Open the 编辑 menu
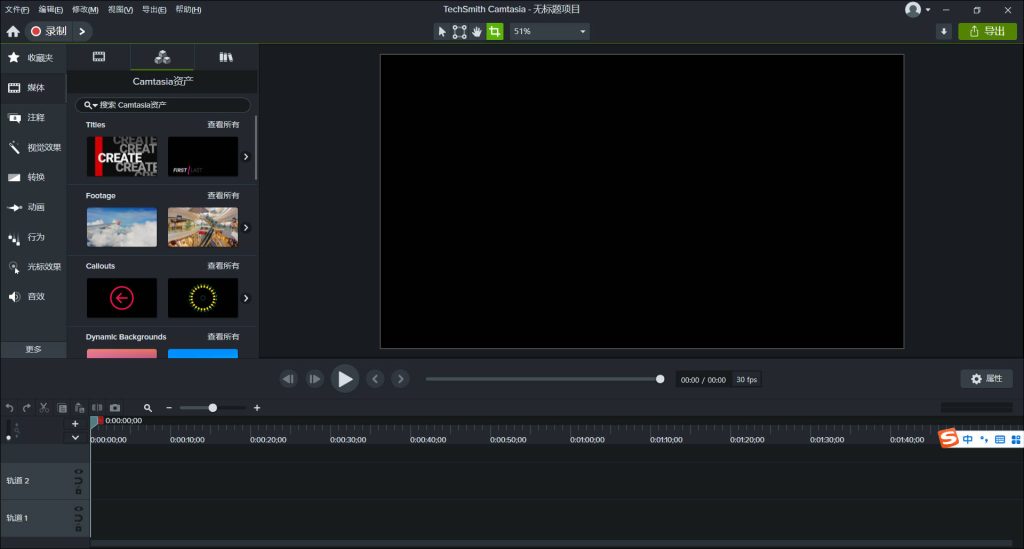1024x549 pixels. point(51,10)
